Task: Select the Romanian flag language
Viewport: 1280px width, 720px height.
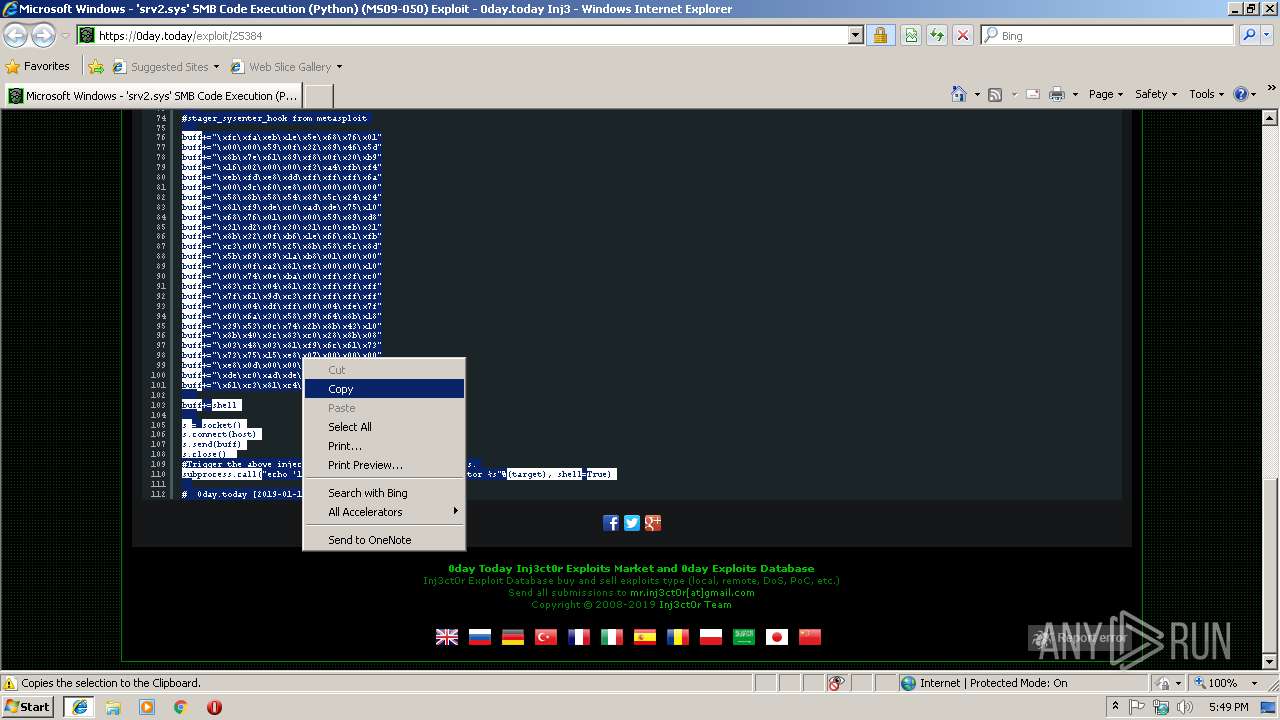Action: click(x=678, y=637)
